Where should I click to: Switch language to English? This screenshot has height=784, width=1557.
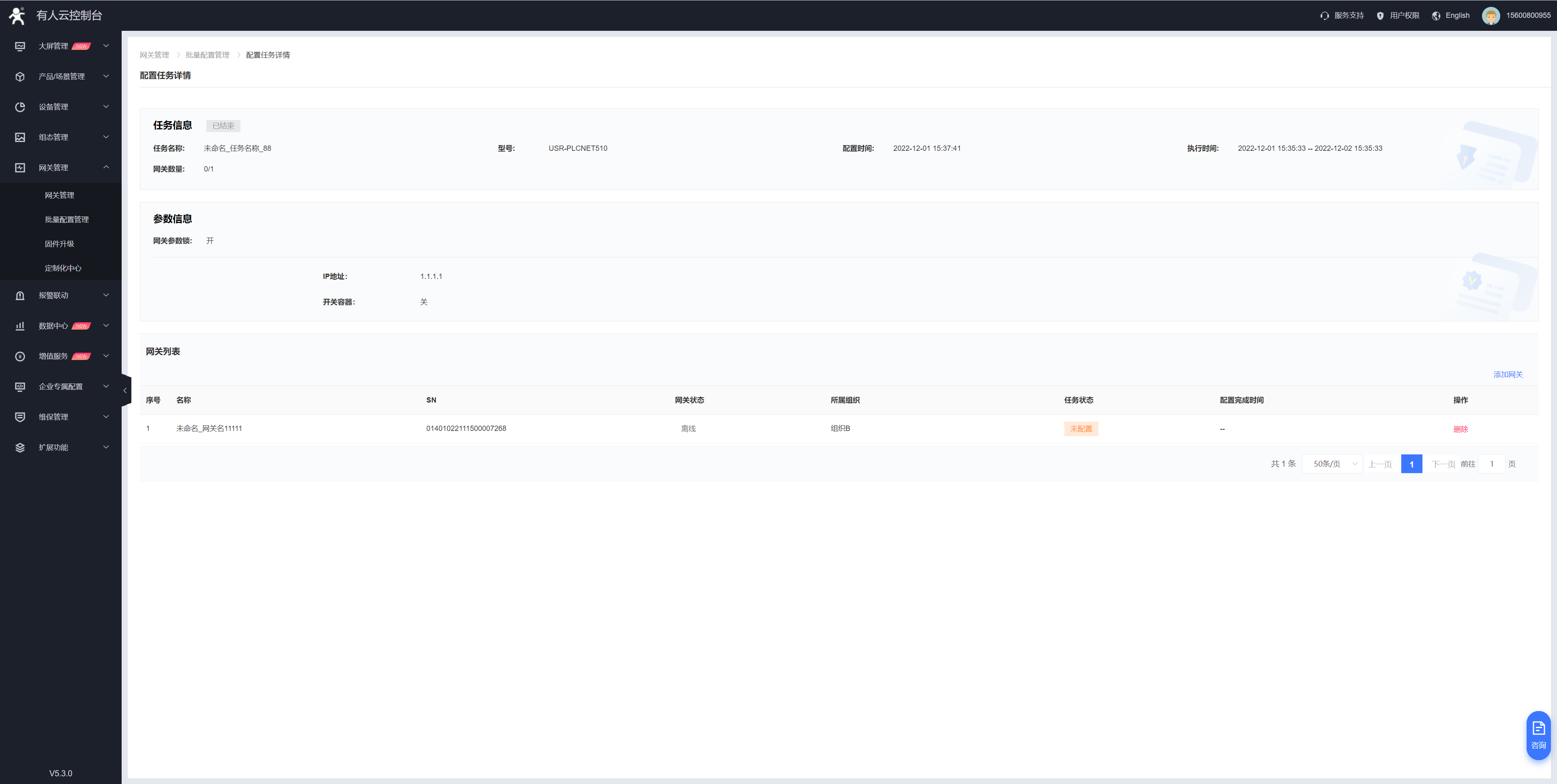click(x=1457, y=16)
